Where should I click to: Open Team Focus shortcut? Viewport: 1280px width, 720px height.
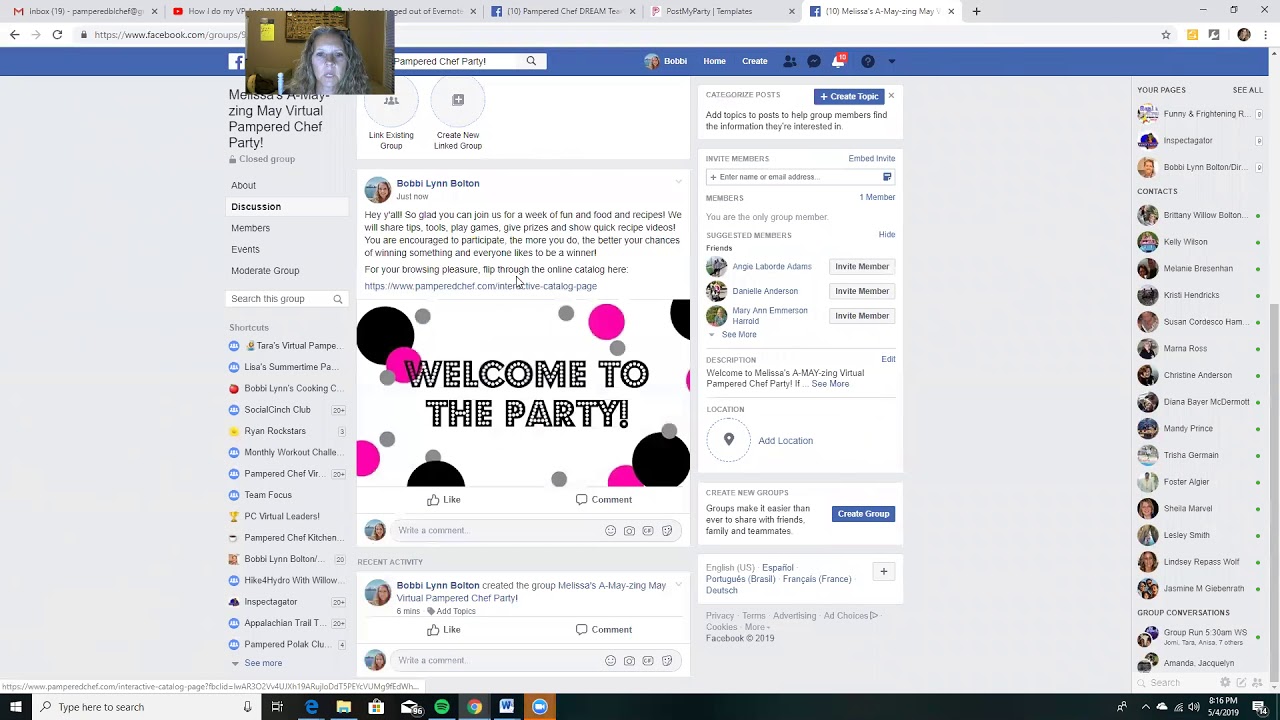268,495
